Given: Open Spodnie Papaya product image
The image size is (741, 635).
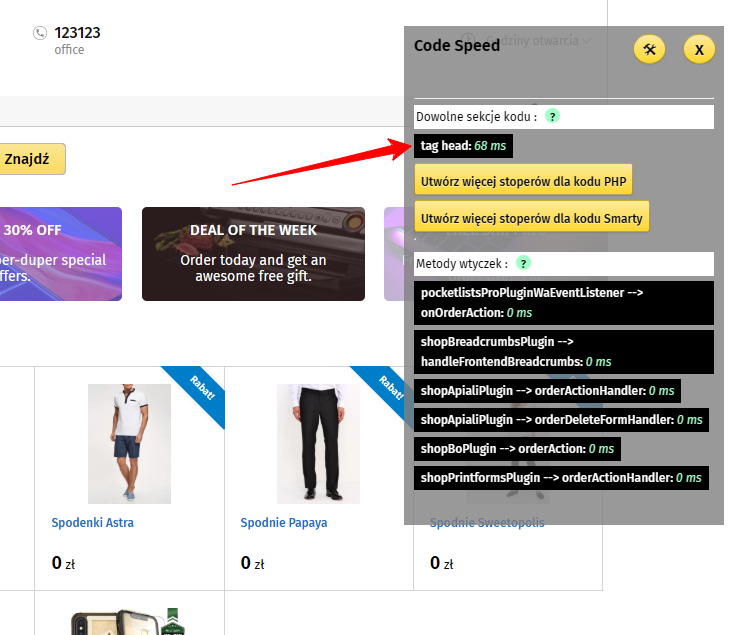Looking at the screenshot, I should tap(318, 444).
